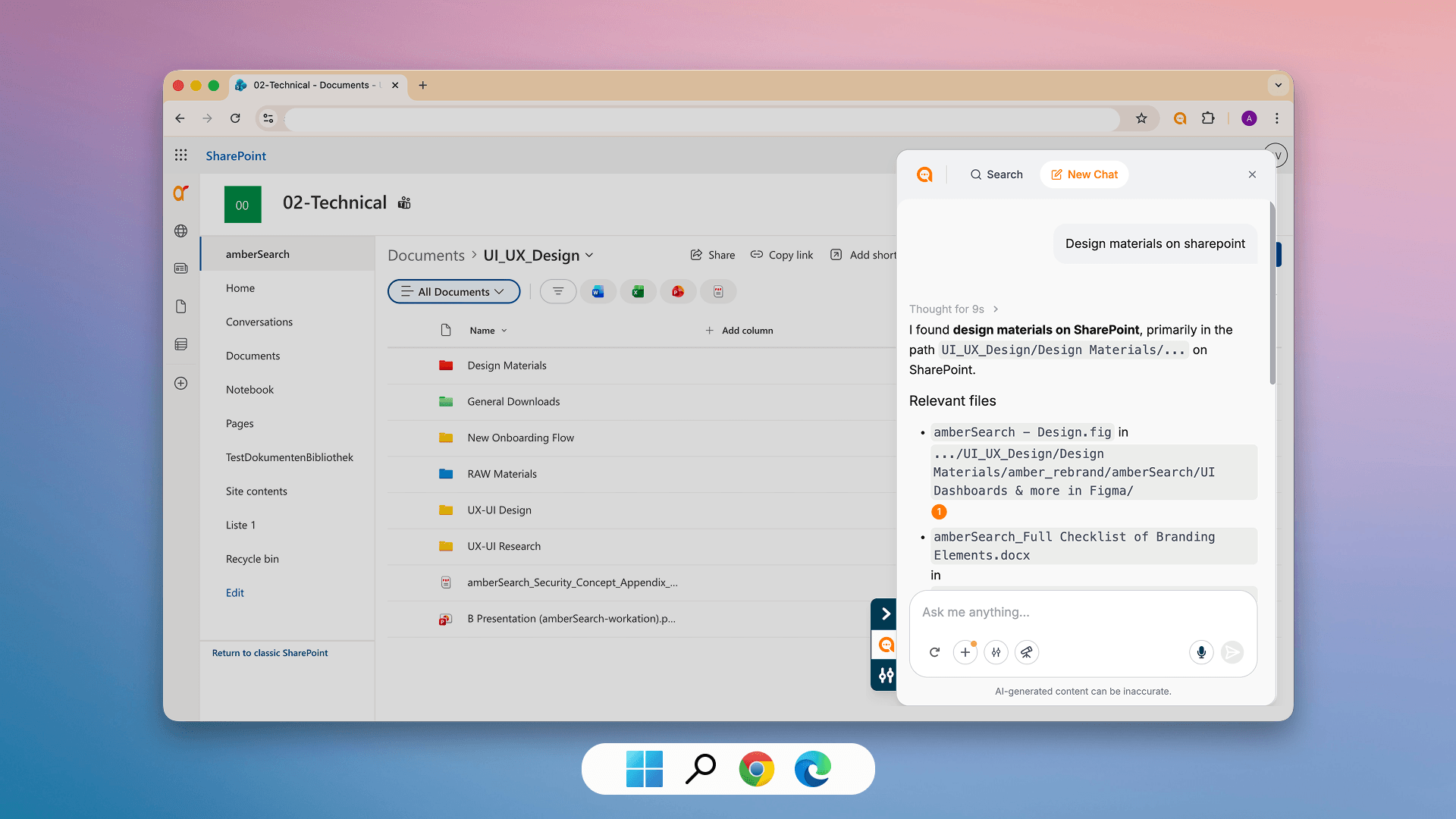
Task: Click the Edit navigation link
Action: coord(235,593)
